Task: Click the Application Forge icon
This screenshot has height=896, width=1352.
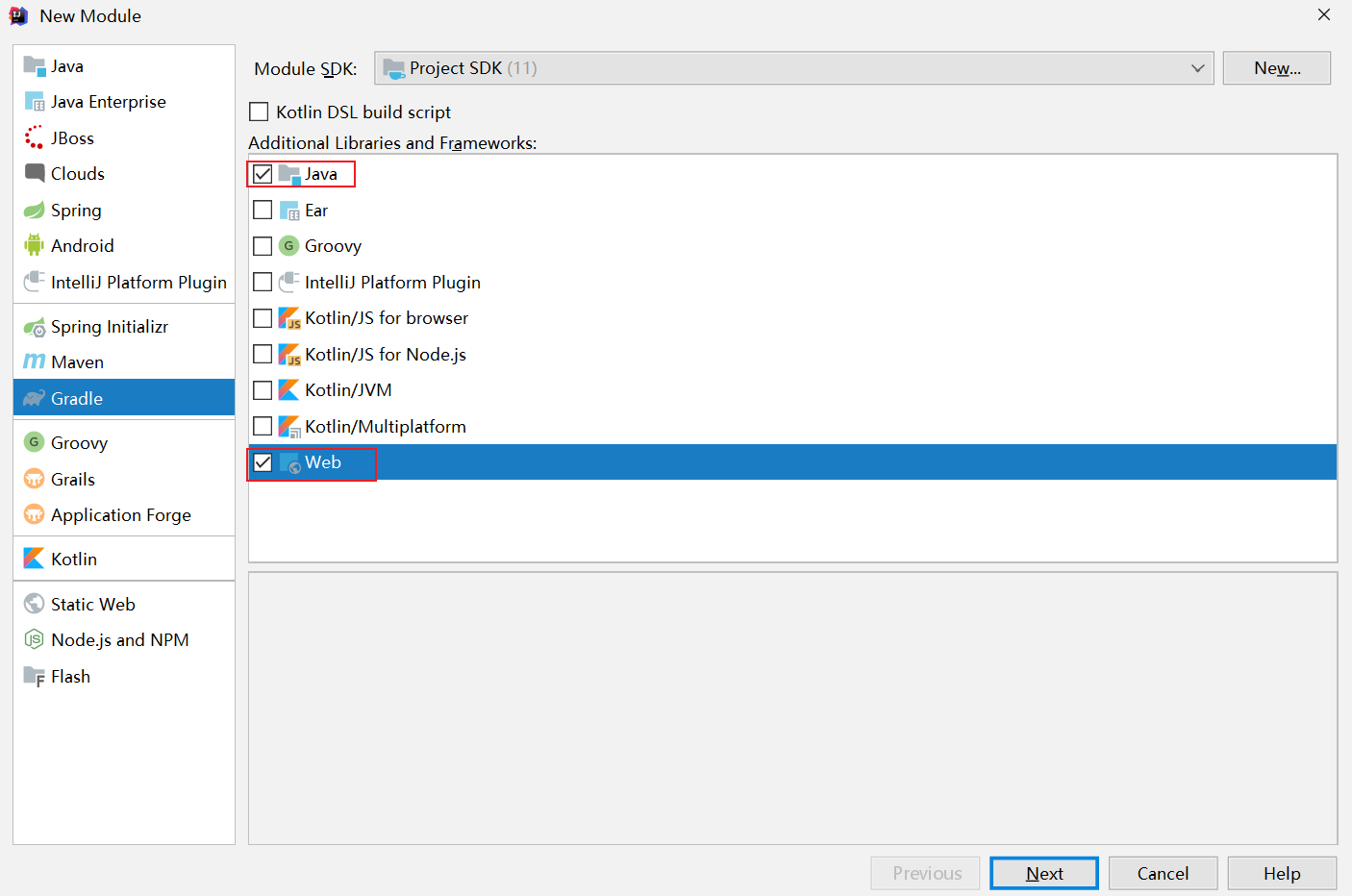Action: 35,514
